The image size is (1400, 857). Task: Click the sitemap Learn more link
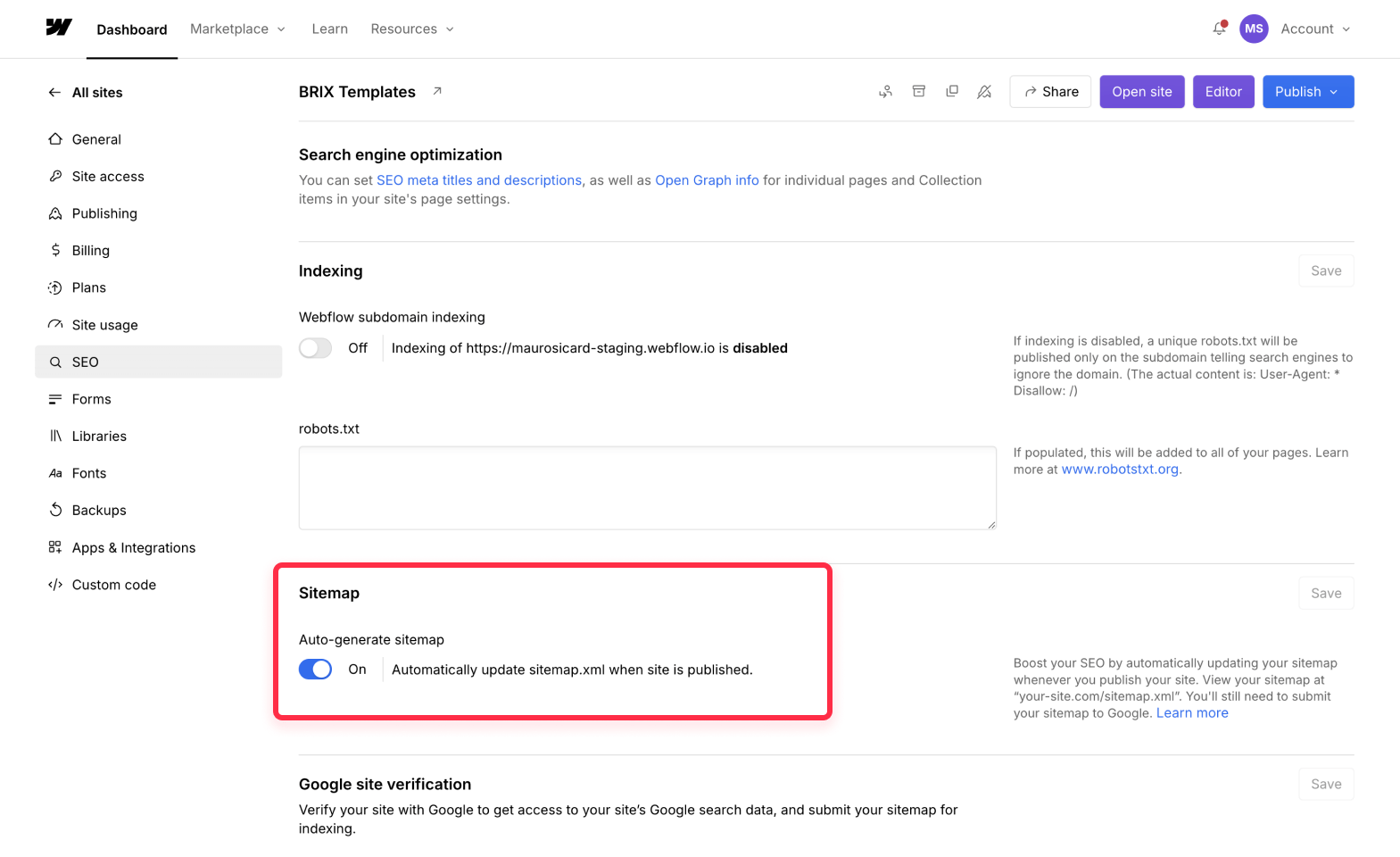click(1192, 713)
